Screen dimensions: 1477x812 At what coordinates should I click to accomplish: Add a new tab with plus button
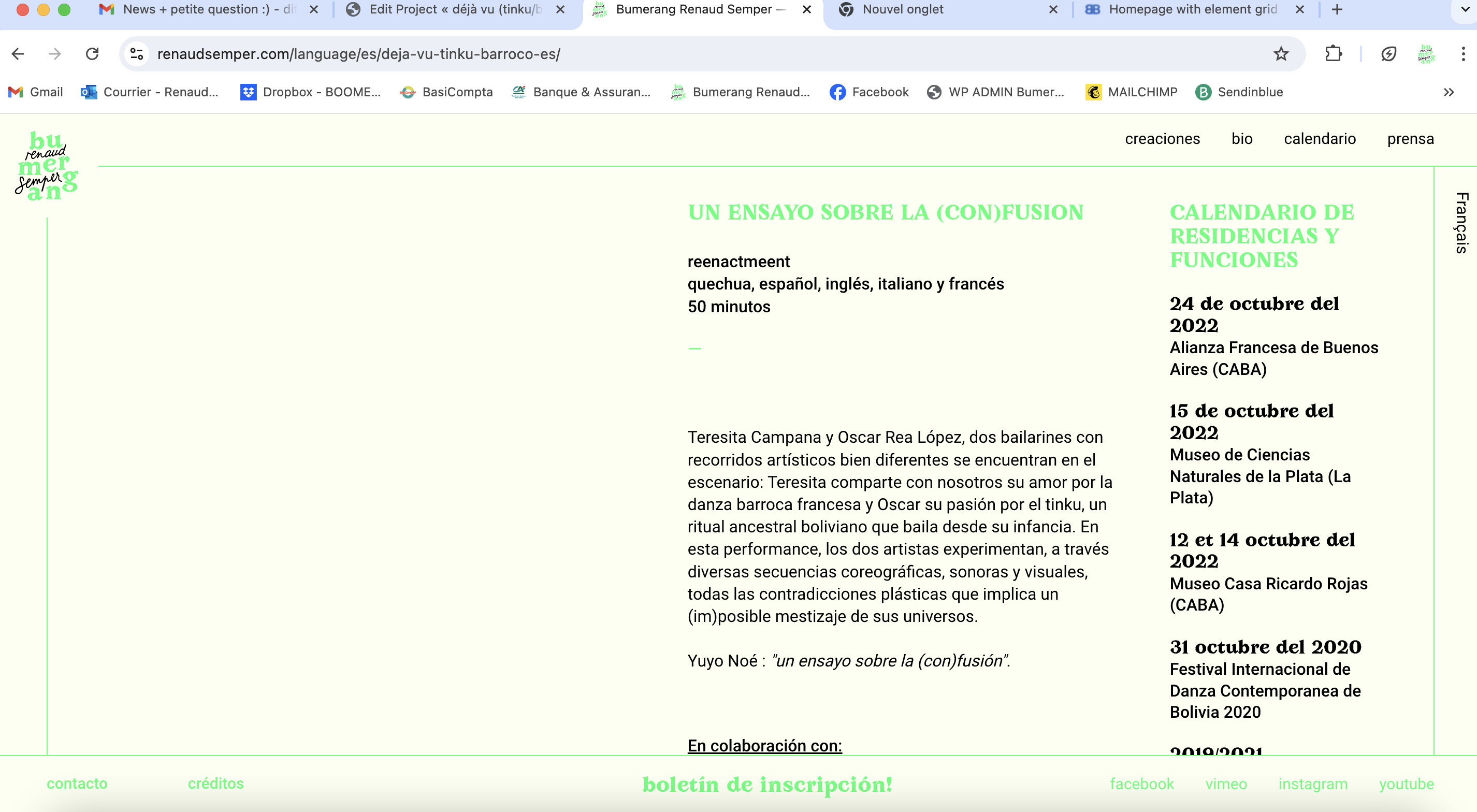point(1337,9)
